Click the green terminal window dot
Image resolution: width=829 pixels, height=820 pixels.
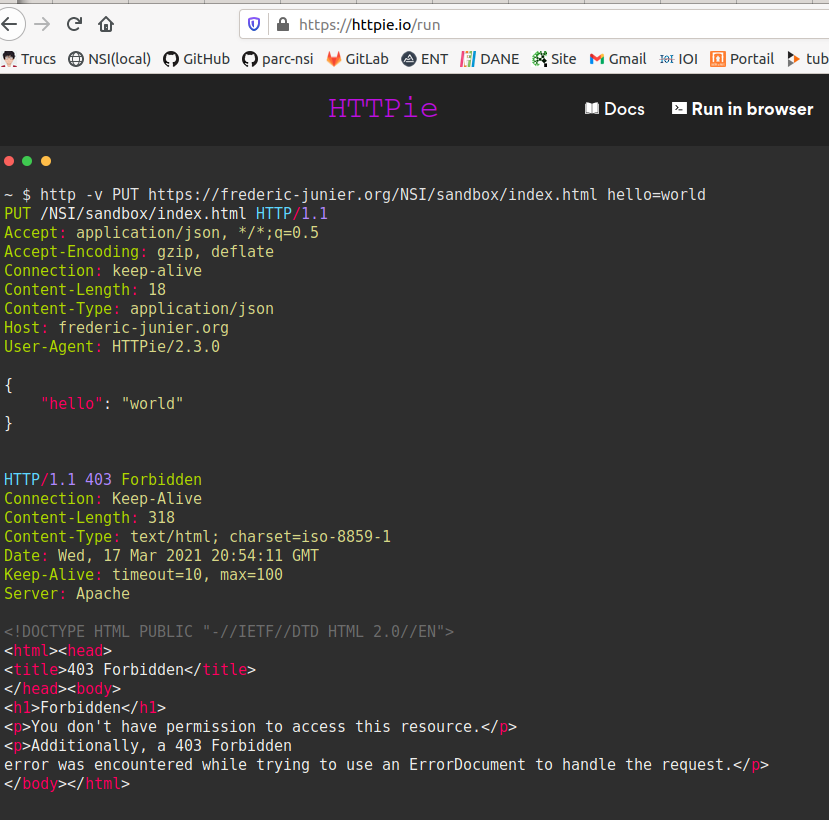(x=27, y=161)
